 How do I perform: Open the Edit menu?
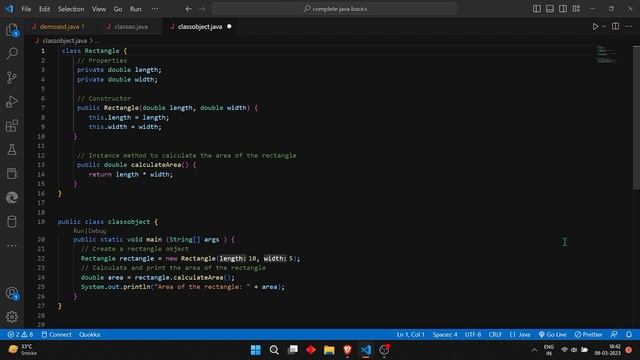click(x=44, y=9)
